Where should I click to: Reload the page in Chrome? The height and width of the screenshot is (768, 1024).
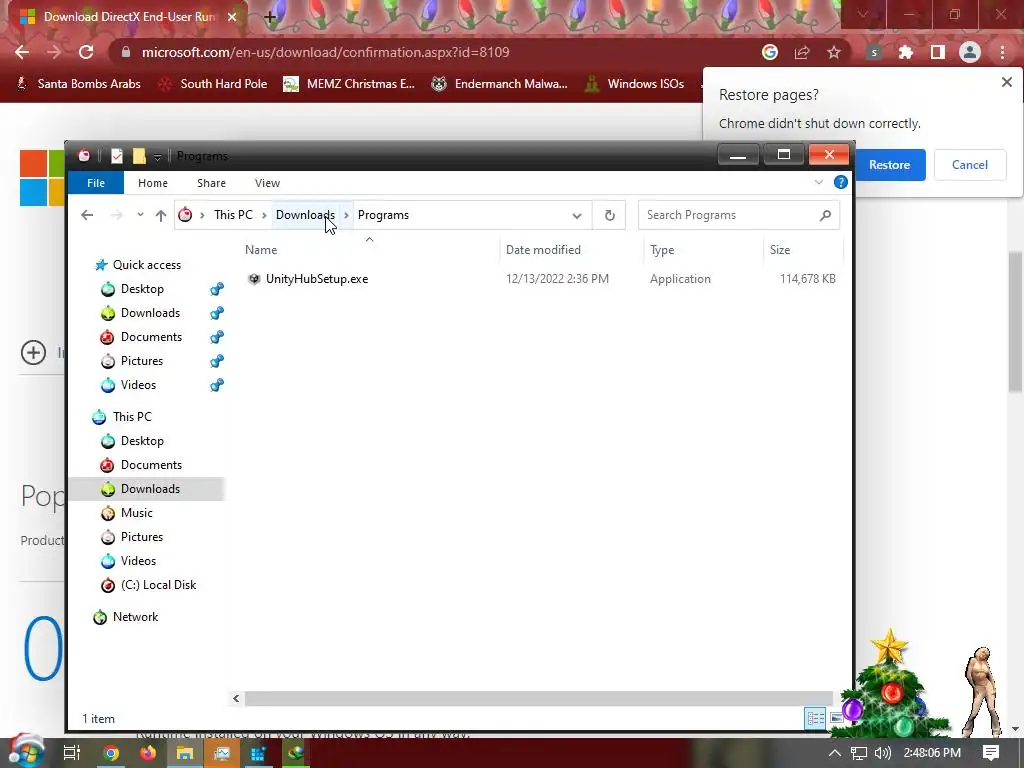[x=86, y=52]
